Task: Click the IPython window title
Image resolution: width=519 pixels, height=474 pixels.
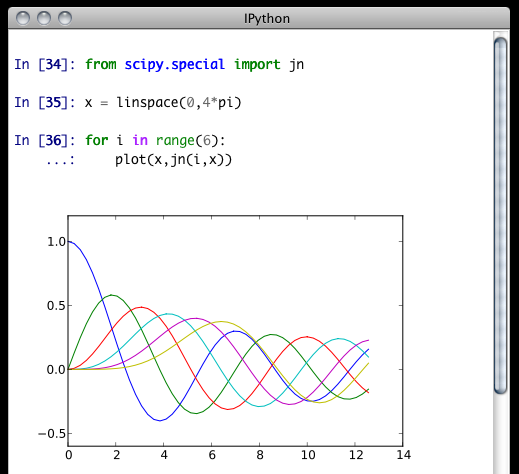Action: [267, 19]
